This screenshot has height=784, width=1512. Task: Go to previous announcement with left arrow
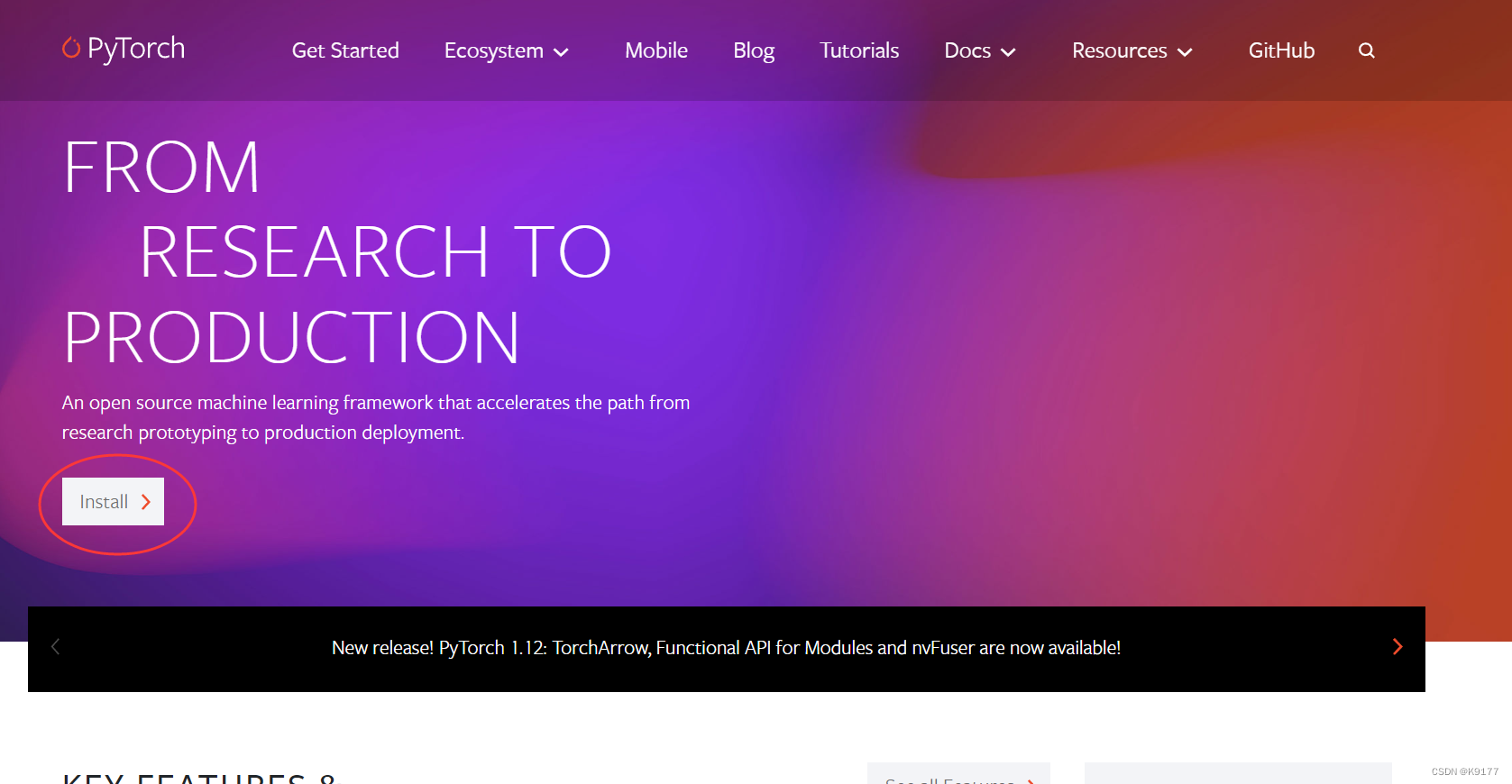click(x=55, y=647)
